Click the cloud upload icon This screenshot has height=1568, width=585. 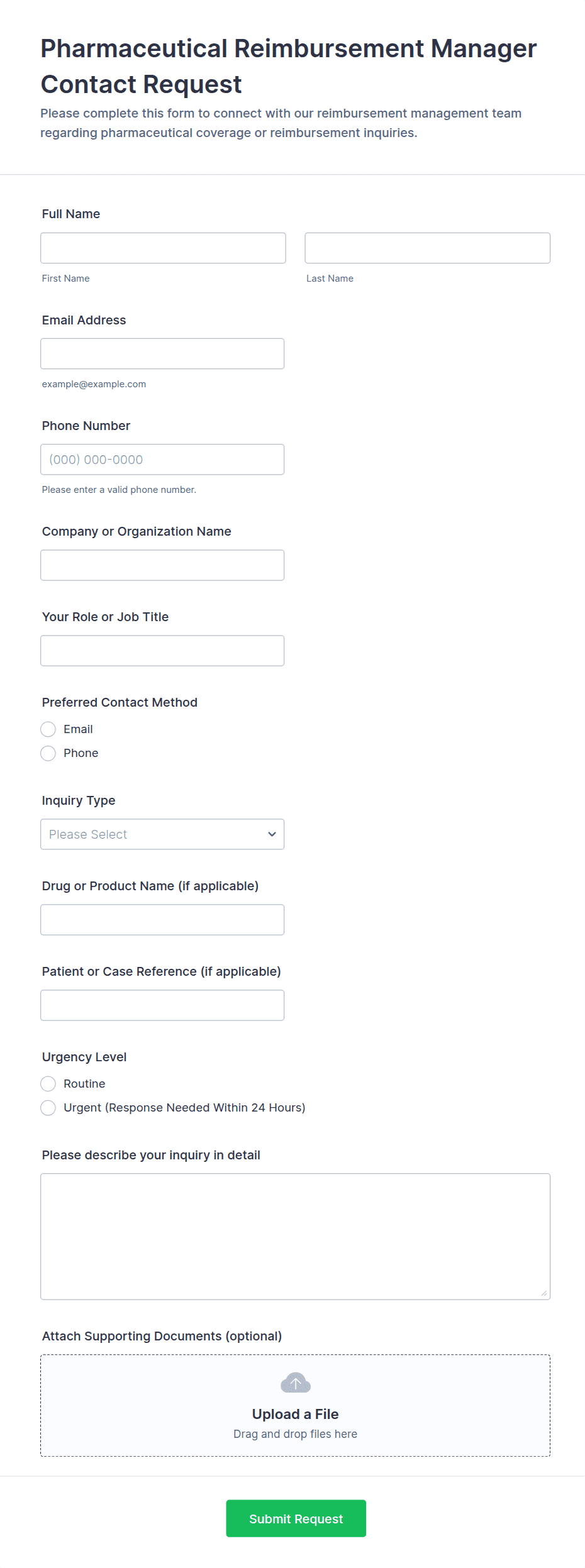[295, 1383]
